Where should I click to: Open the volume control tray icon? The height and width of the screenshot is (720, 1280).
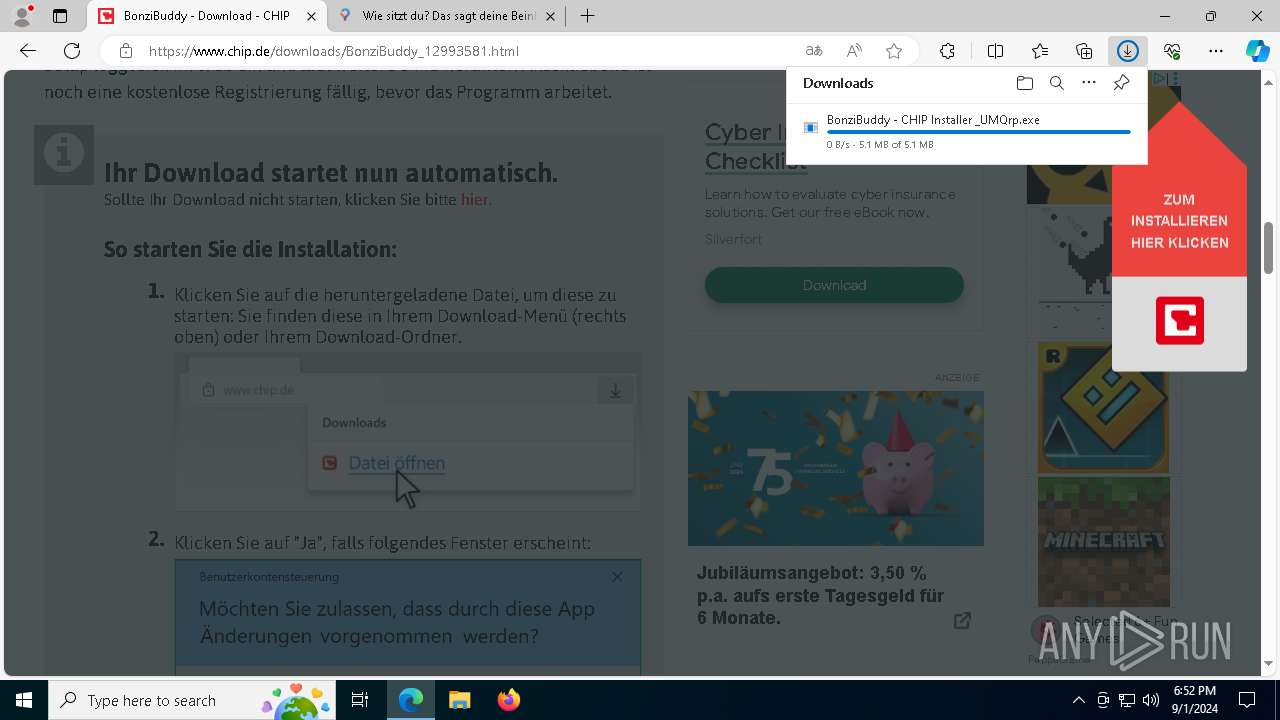(x=1150, y=700)
